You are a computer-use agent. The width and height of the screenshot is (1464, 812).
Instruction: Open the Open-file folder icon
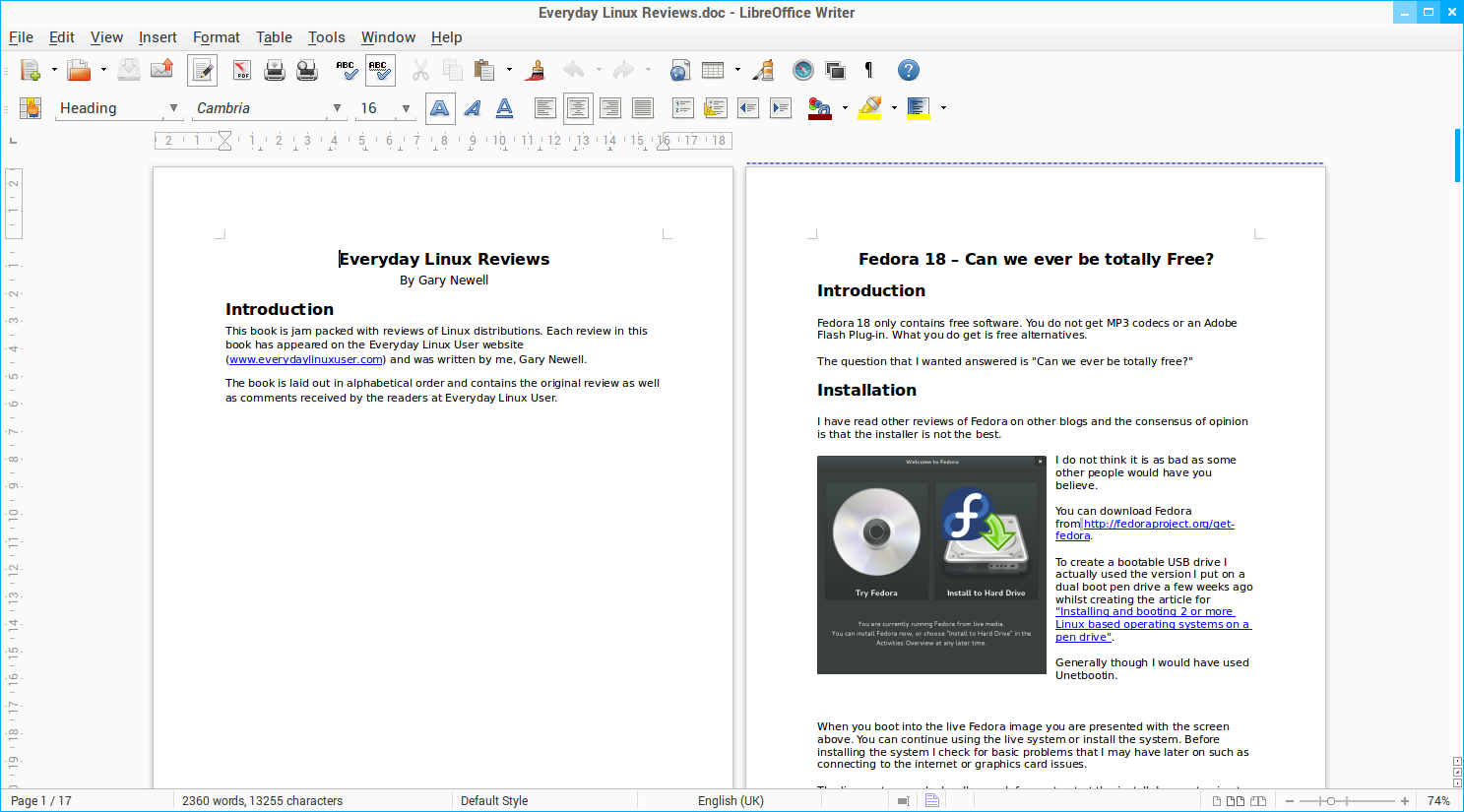coord(79,70)
